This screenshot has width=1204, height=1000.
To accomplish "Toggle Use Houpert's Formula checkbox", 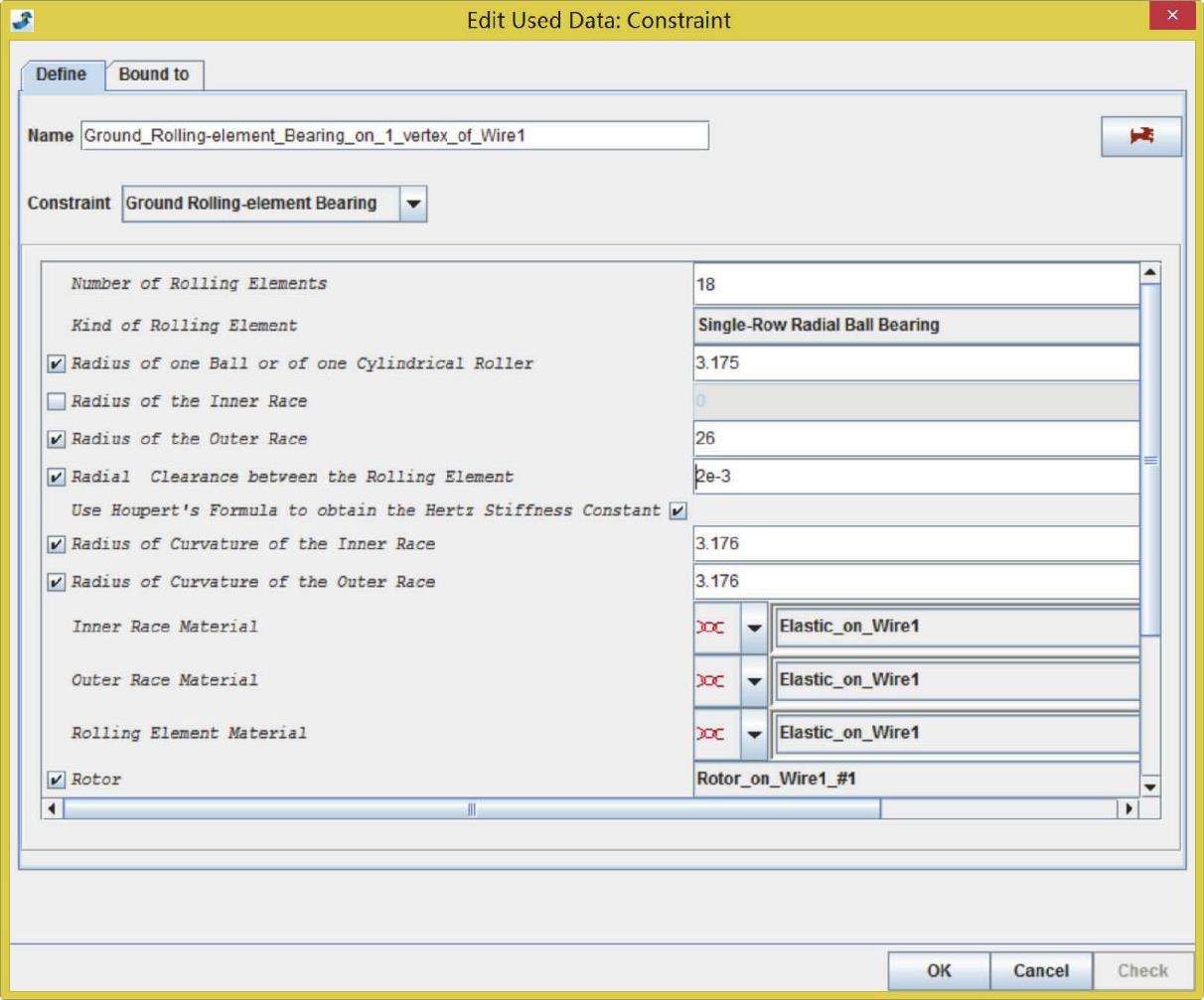I will coord(677,510).
